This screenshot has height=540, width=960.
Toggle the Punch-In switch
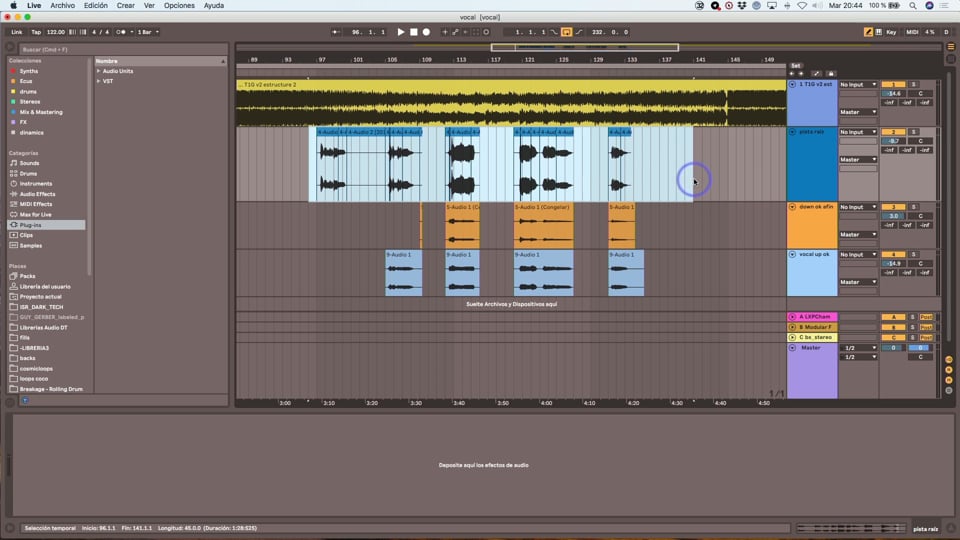coord(554,32)
